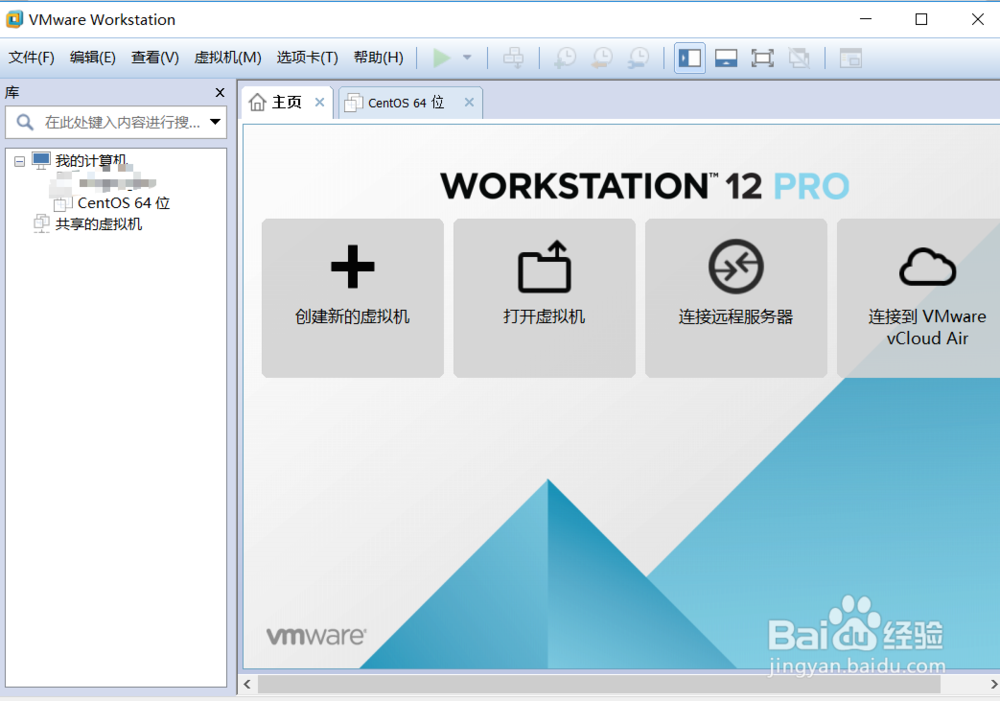Show the console view toolbar icon
This screenshot has width=1000, height=701.
click(851, 58)
